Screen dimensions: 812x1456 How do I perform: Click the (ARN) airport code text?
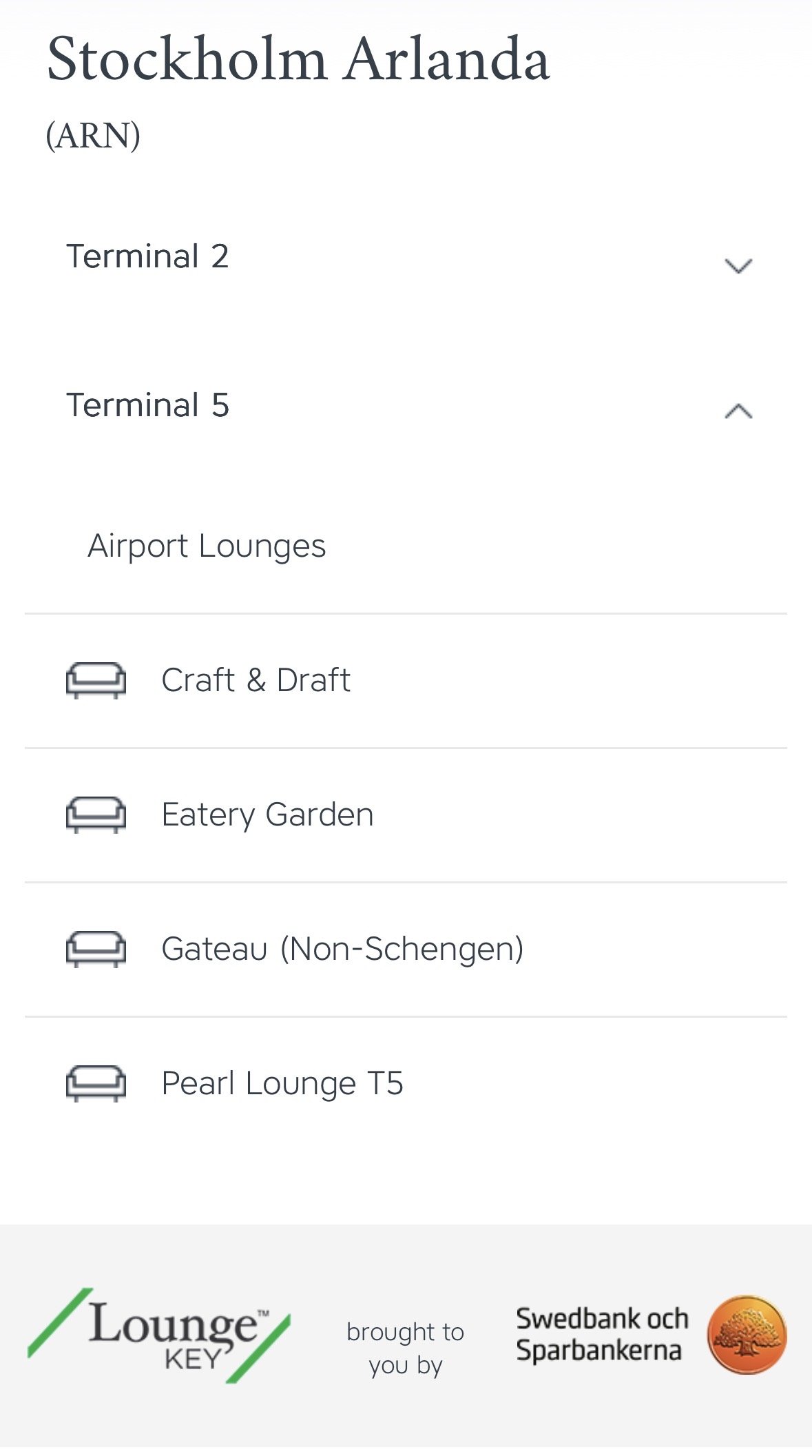(x=93, y=135)
